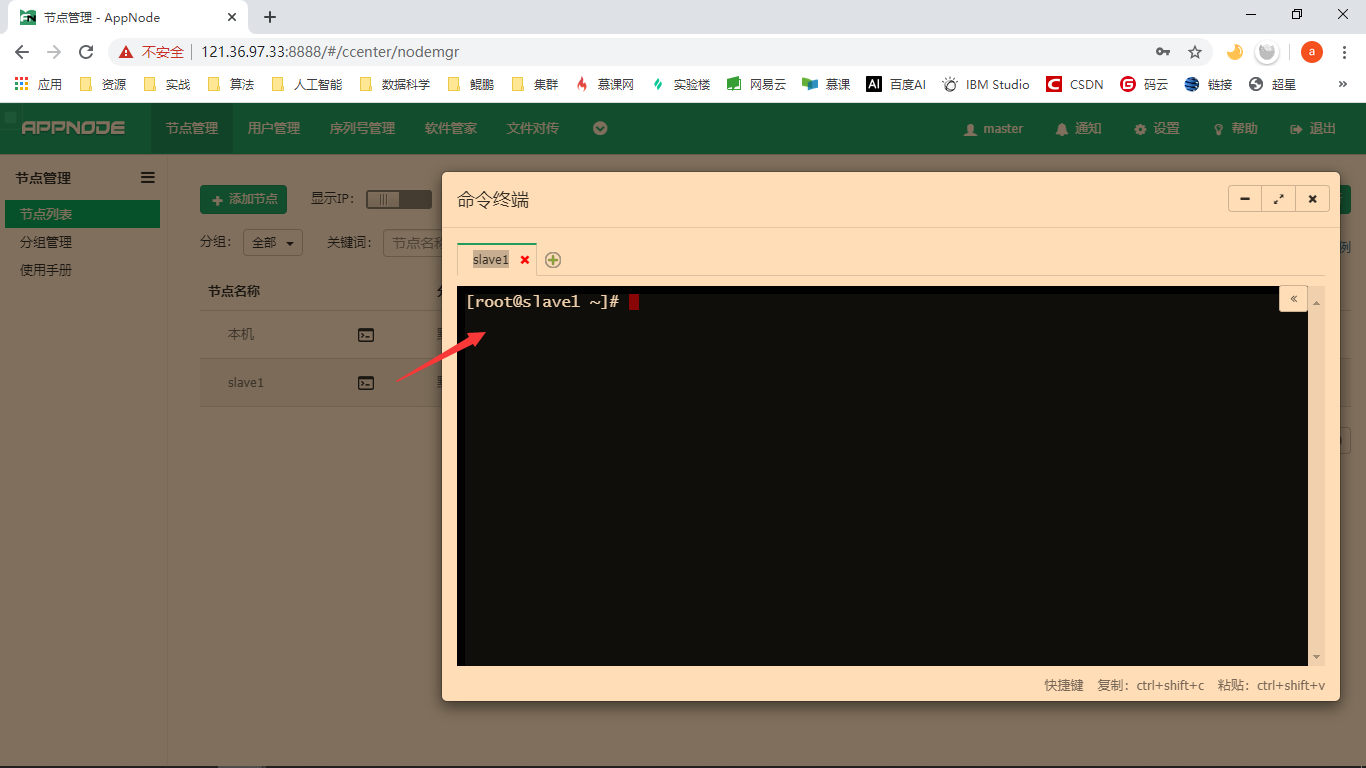
Task: Open the 序列号管理 top menu
Action: [362, 128]
